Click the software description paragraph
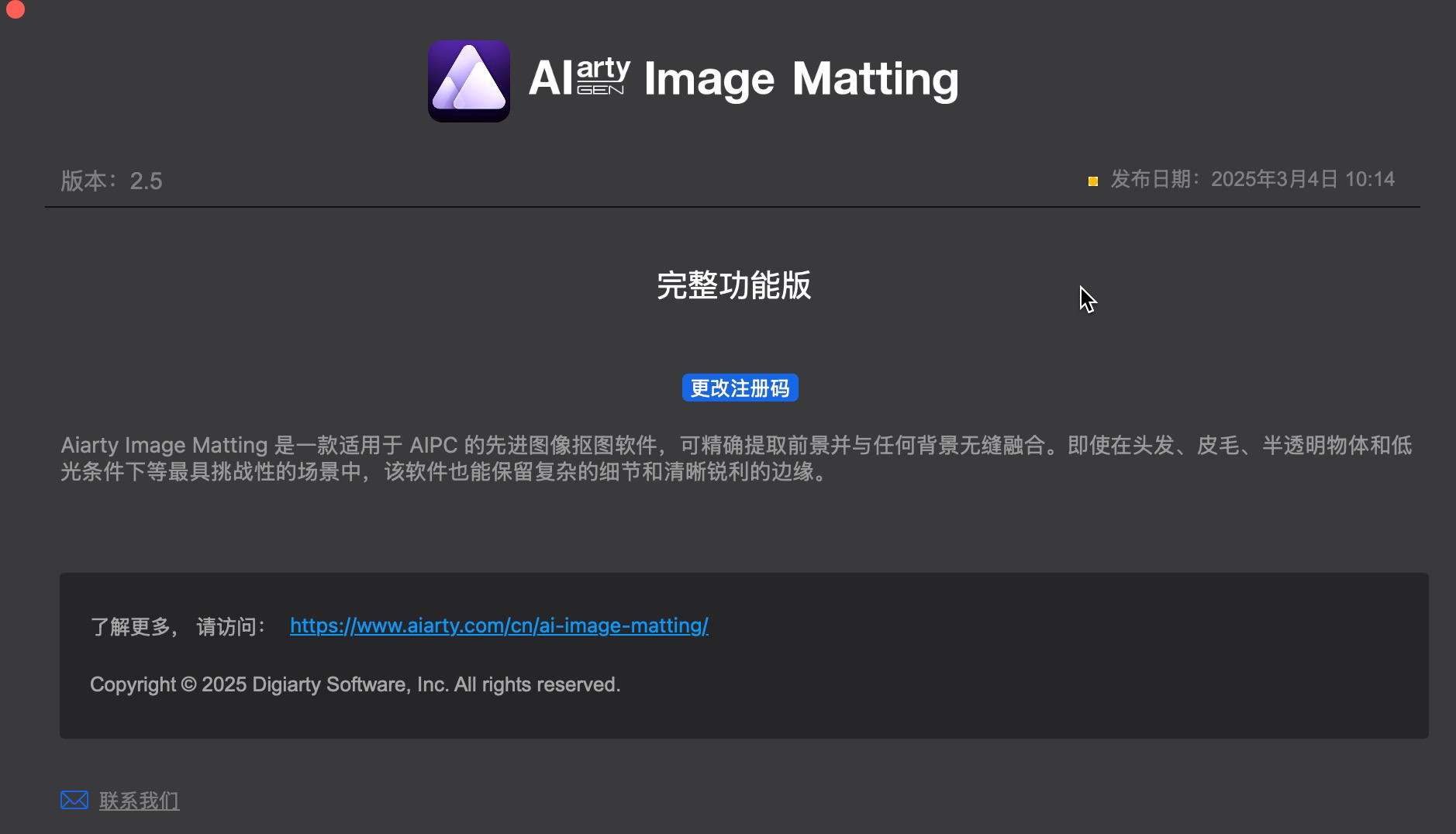 coord(737,458)
